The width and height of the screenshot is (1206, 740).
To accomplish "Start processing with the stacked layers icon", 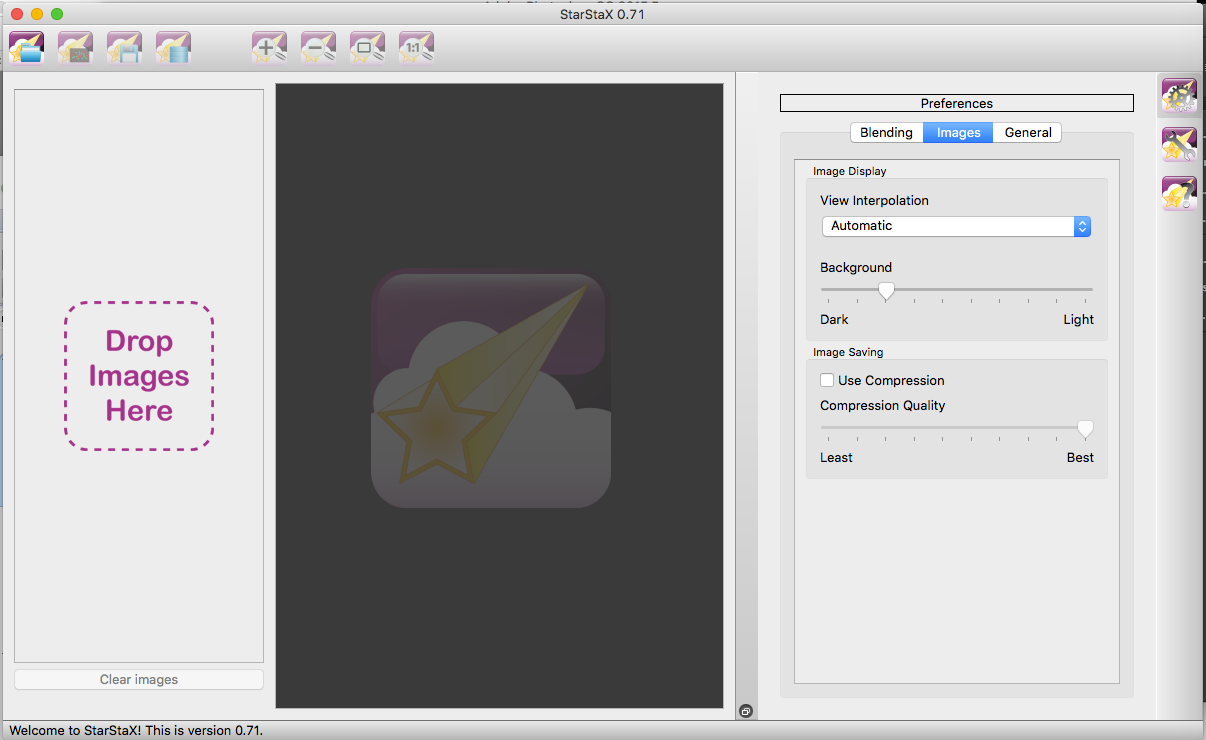I will 173,47.
